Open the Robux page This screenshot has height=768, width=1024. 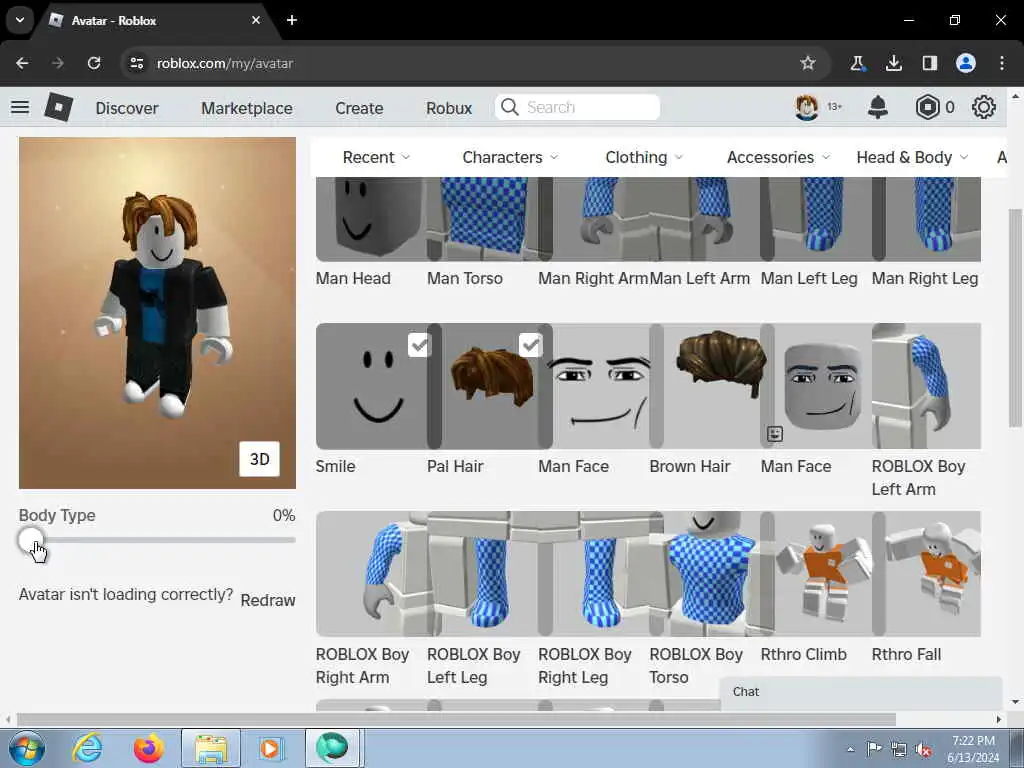click(x=449, y=108)
